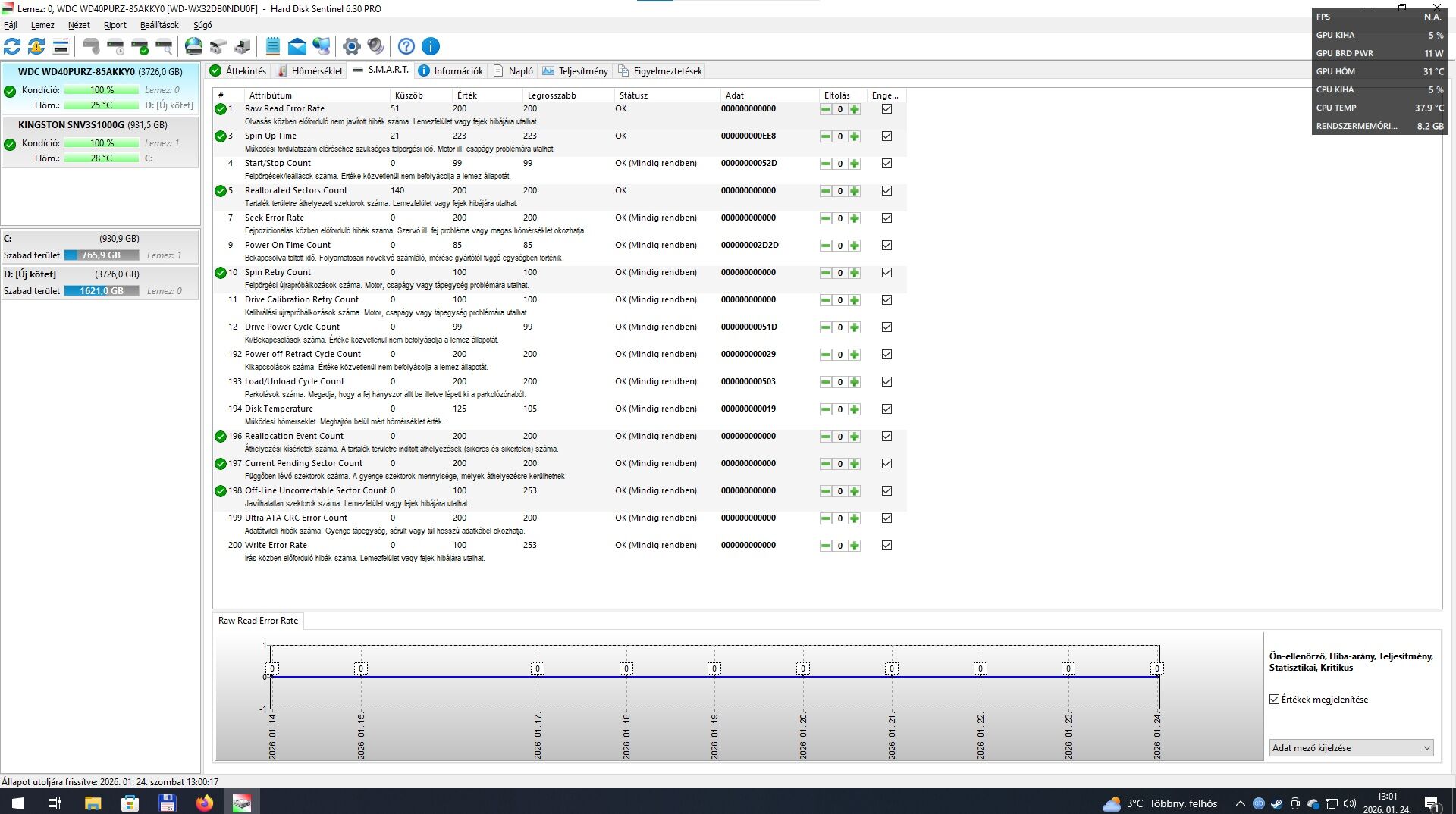Screen dimensions: 1456x814
Task: Click the refresh disk status icon
Action: click(x=12, y=46)
